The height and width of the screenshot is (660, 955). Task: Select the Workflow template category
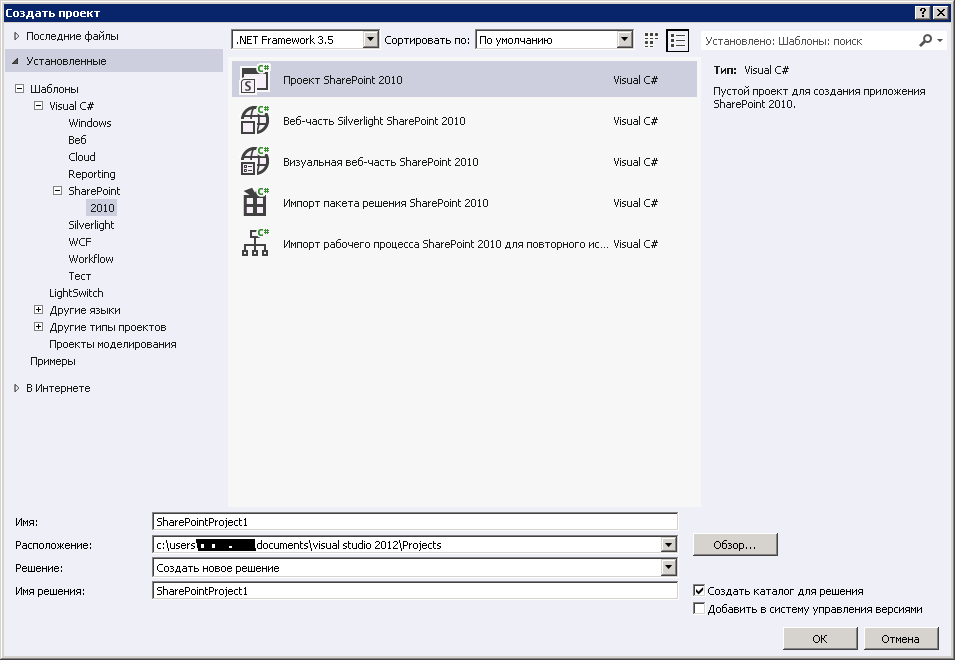(x=91, y=259)
